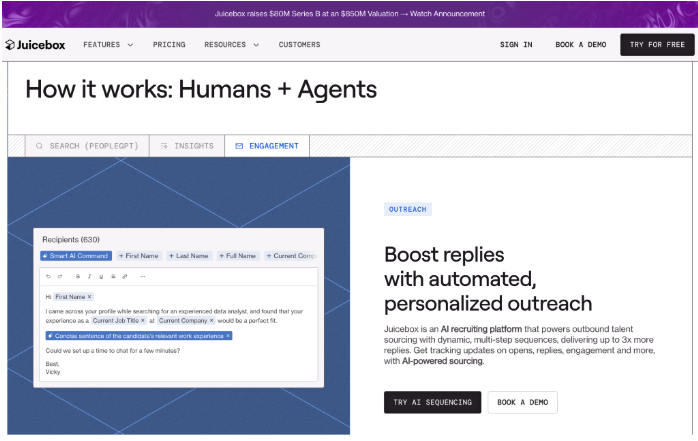The image size is (698, 441).
Task: Select the Engagement tab
Action: click(267, 146)
